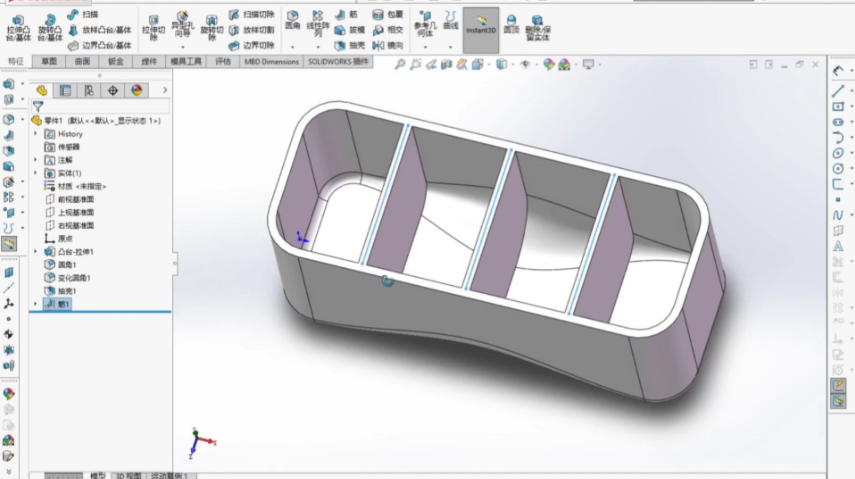Select the 圆角 fillet tool
Image resolution: width=855 pixels, height=479 pixels.
click(x=293, y=20)
